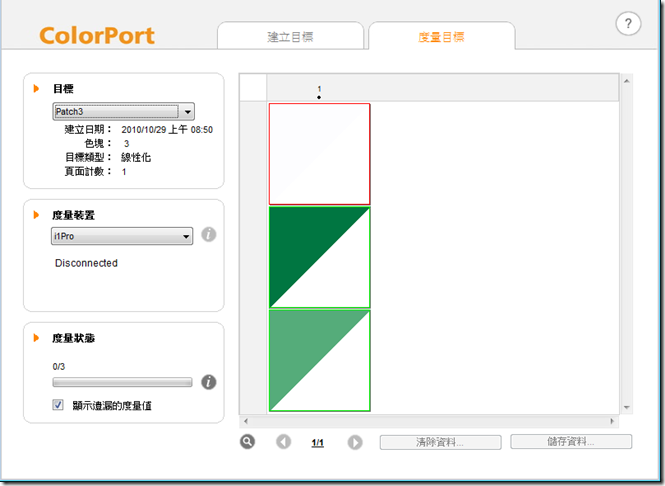Click the 0/3 measurement count

tap(59, 366)
